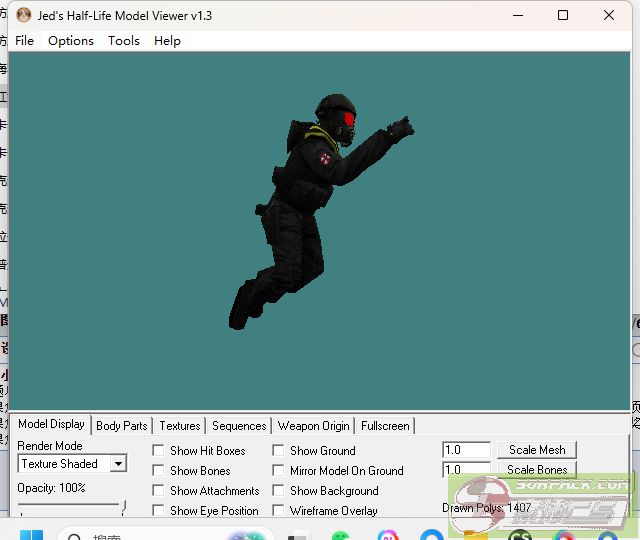Enable Mirror Model On Ground
Screen dimensions: 640x540
point(278,471)
